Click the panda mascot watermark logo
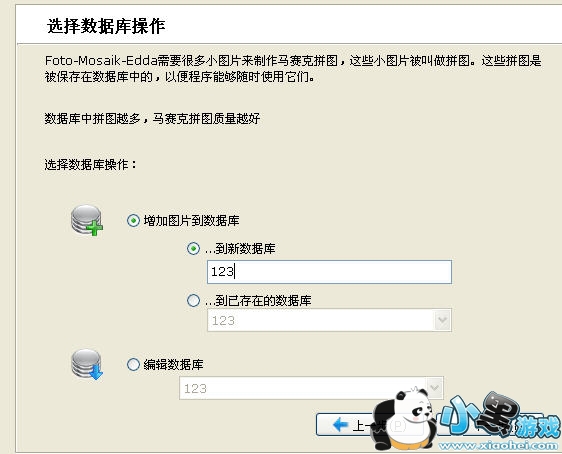The image size is (562, 454). click(x=404, y=420)
